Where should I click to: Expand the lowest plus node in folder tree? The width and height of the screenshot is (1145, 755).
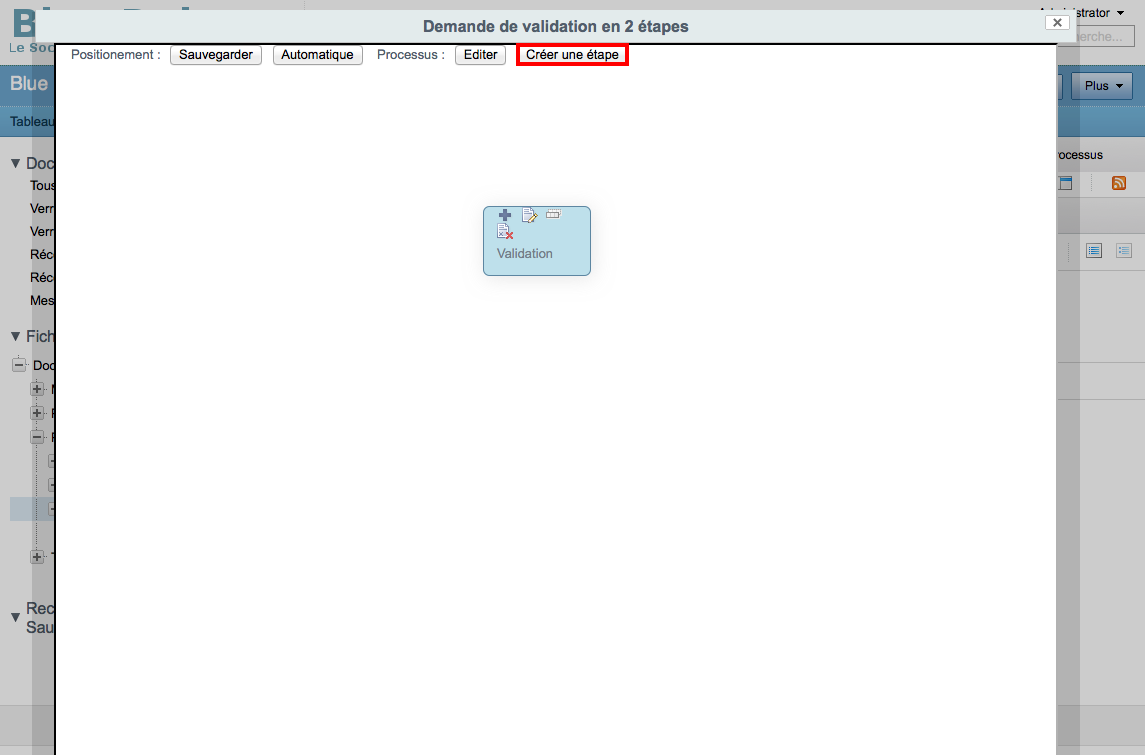(37, 556)
